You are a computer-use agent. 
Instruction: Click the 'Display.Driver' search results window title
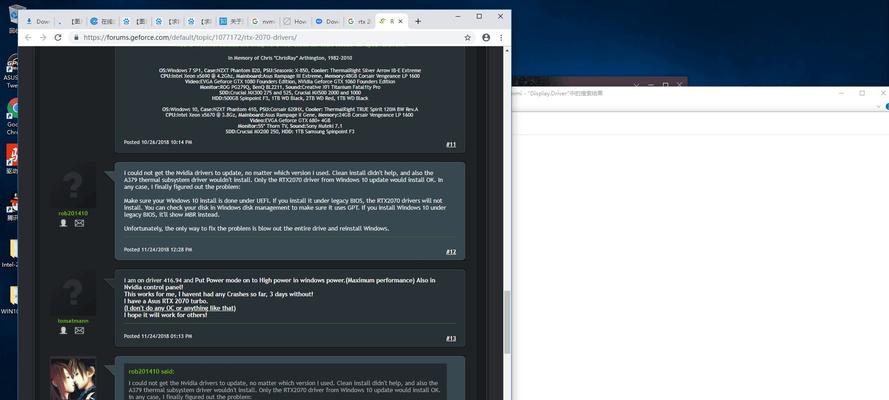(x=558, y=93)
